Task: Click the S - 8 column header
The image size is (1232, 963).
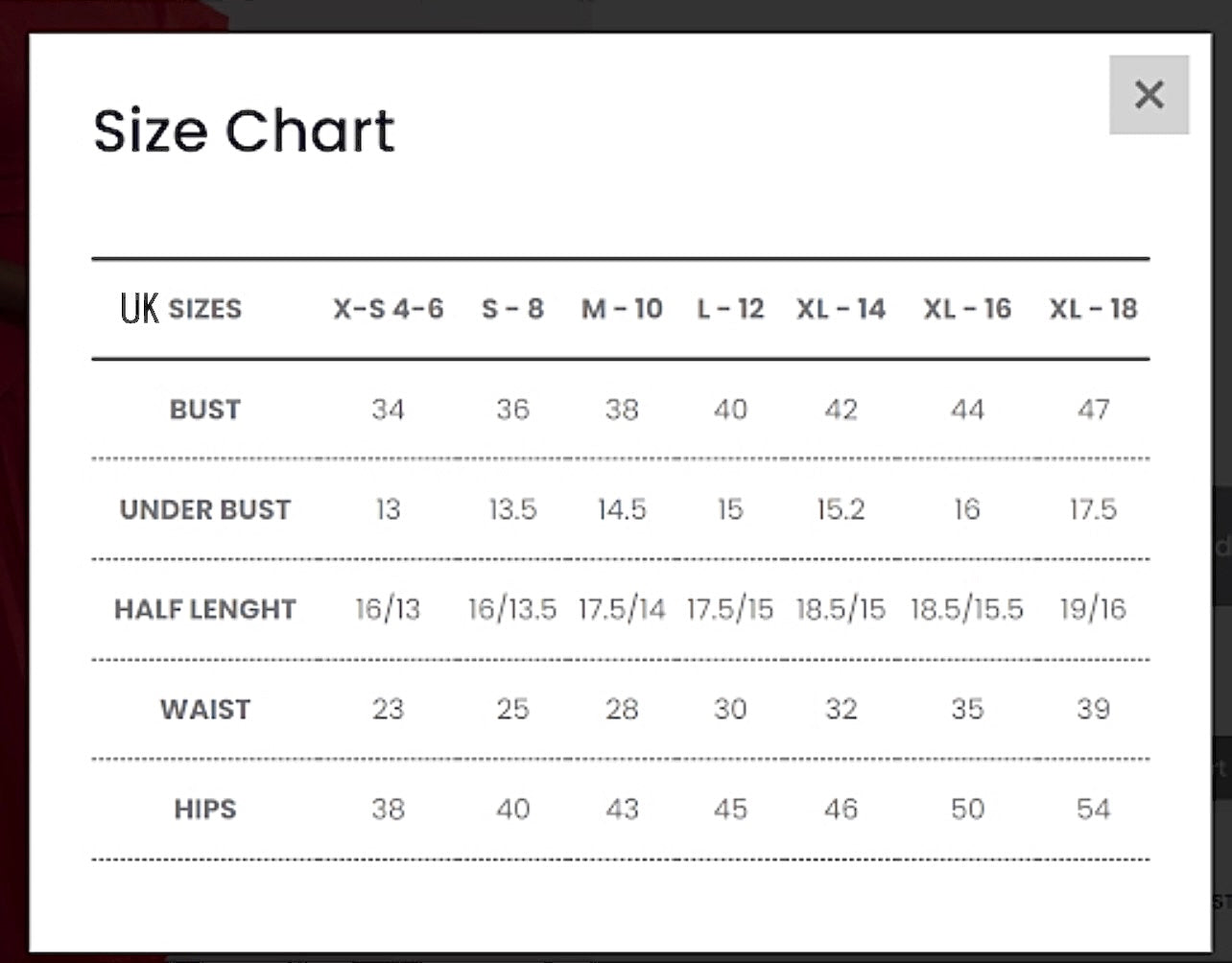Action: (x=512, y=309)
